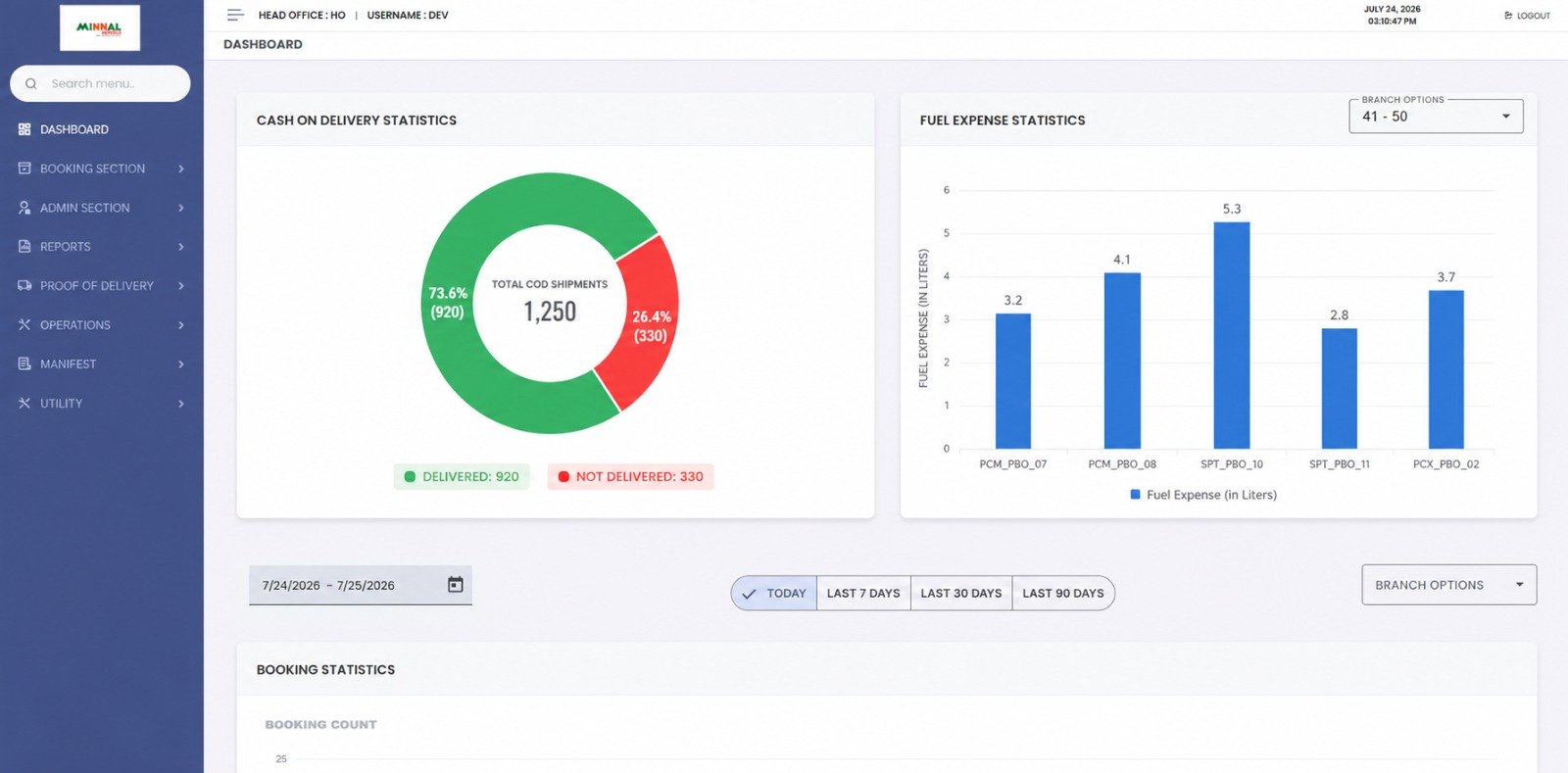Select the Last 7 Days toggle
1568x773 pixels.
[863, 594]
